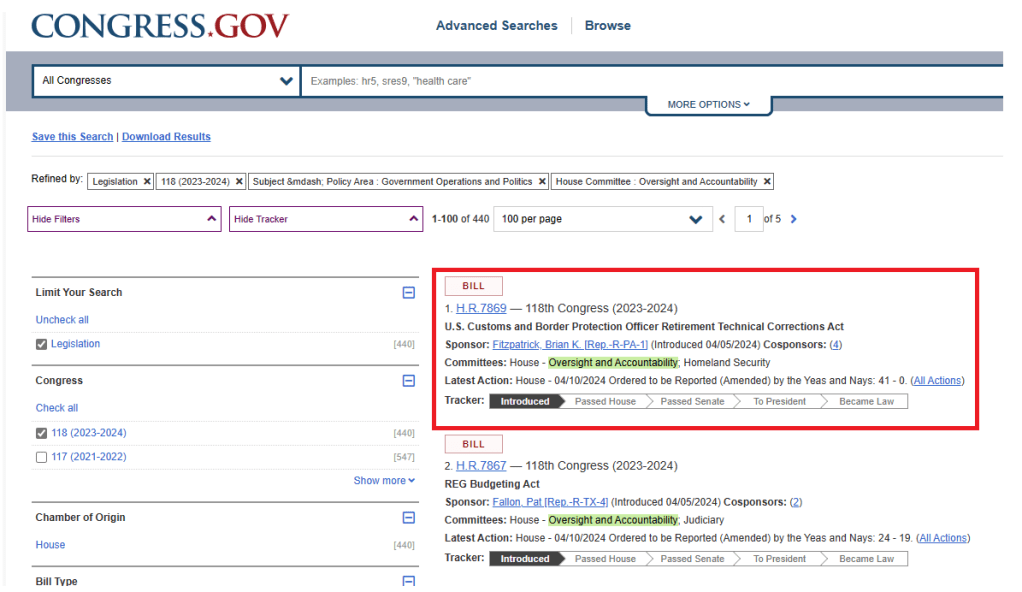Uncheck the 118 (2023-2024) Congress checkbox

pyautogui.click(x=41, y=433)
